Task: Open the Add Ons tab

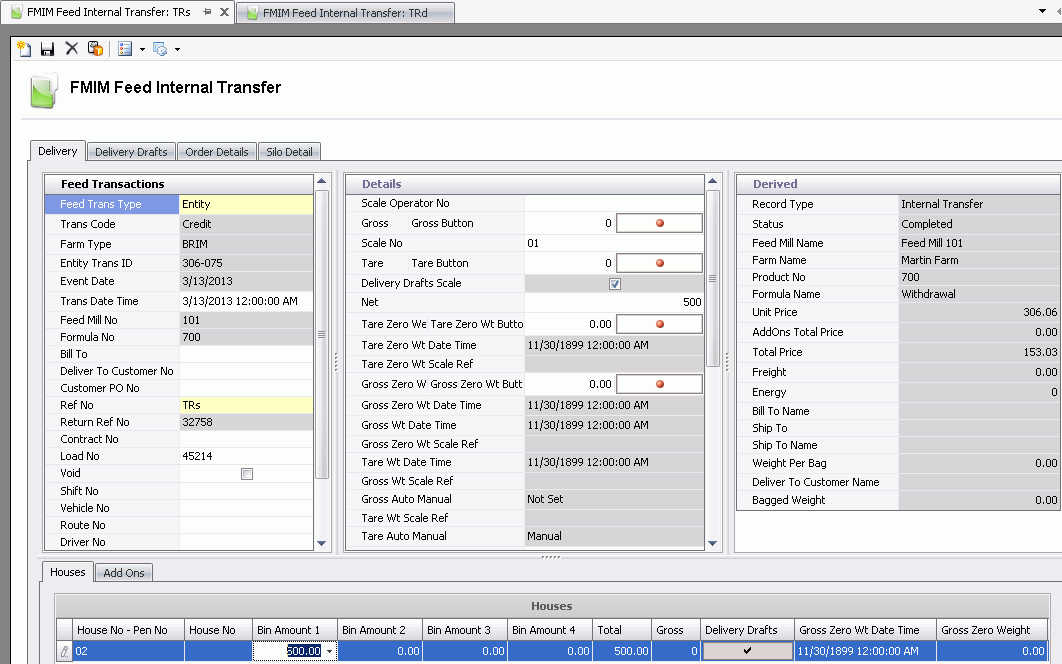Action: [123, 572]
